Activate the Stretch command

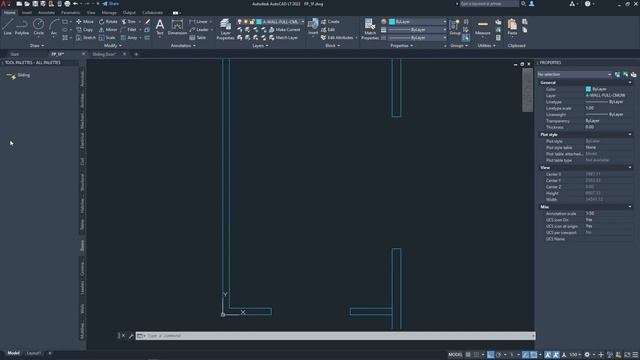coord(86,38)
